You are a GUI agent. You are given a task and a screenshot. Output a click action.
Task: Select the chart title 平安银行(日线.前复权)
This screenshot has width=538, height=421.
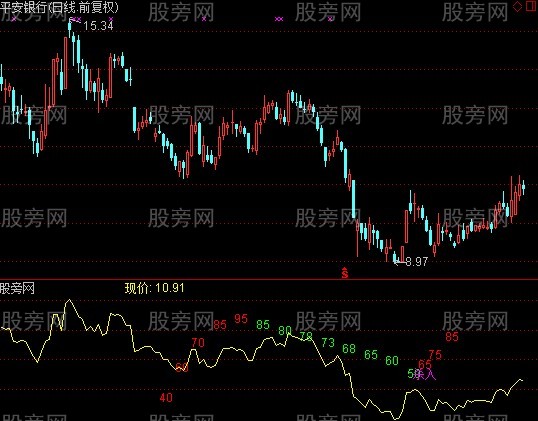(59, 7)
